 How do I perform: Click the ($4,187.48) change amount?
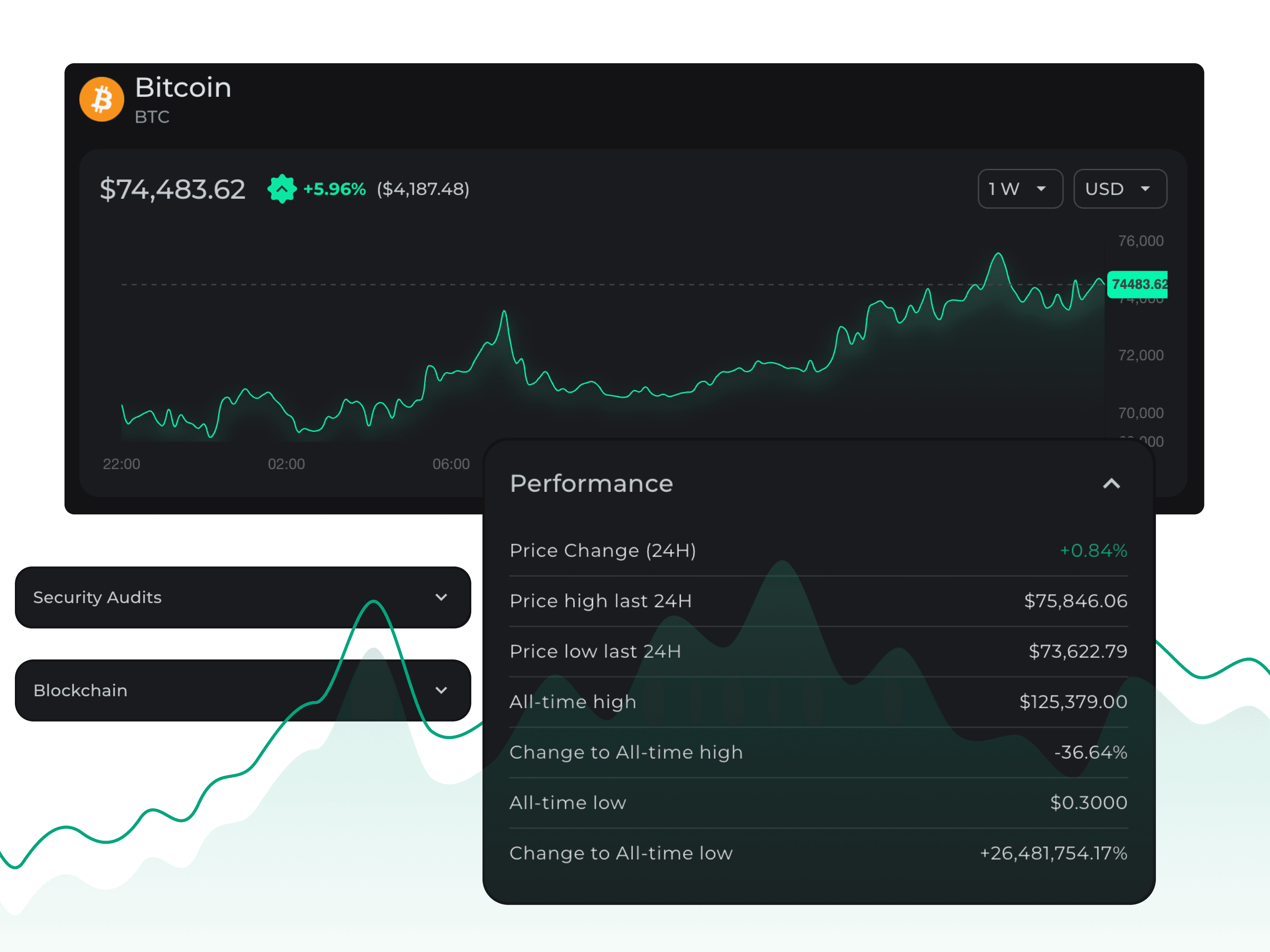point(423,189)
